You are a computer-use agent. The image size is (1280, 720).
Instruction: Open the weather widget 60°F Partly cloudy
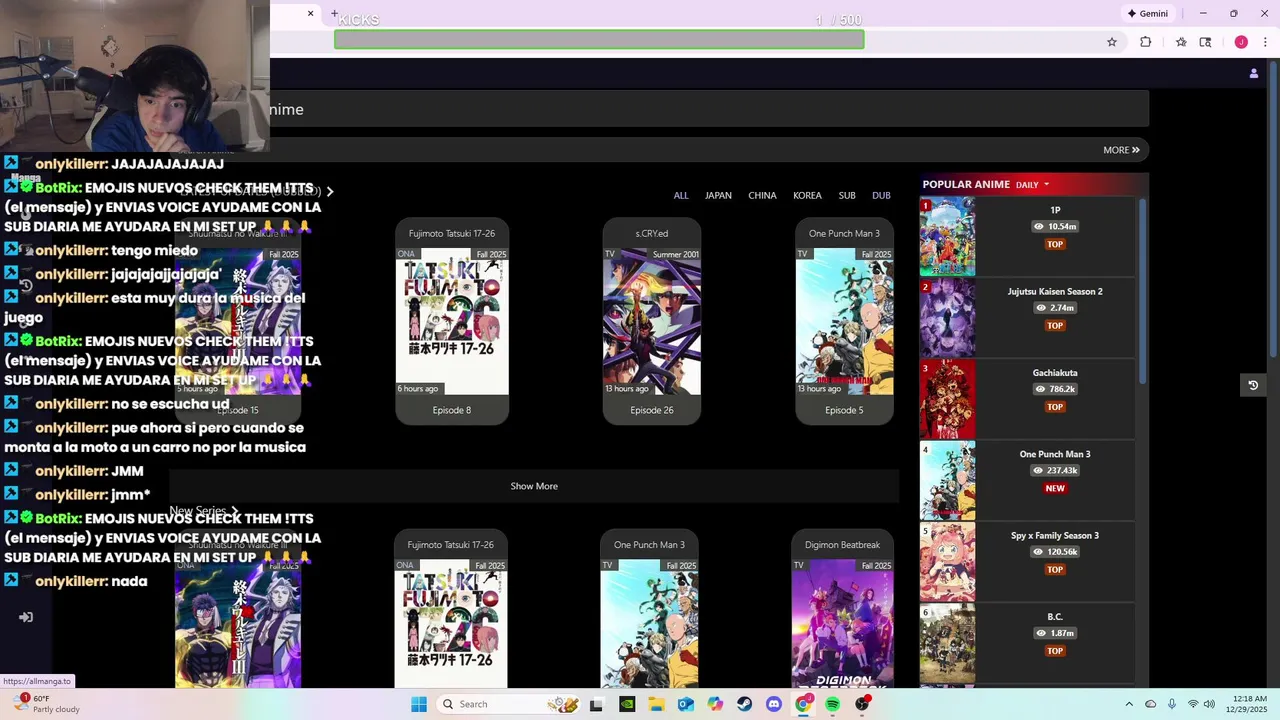pyautogui.click(x=46, y=704)
